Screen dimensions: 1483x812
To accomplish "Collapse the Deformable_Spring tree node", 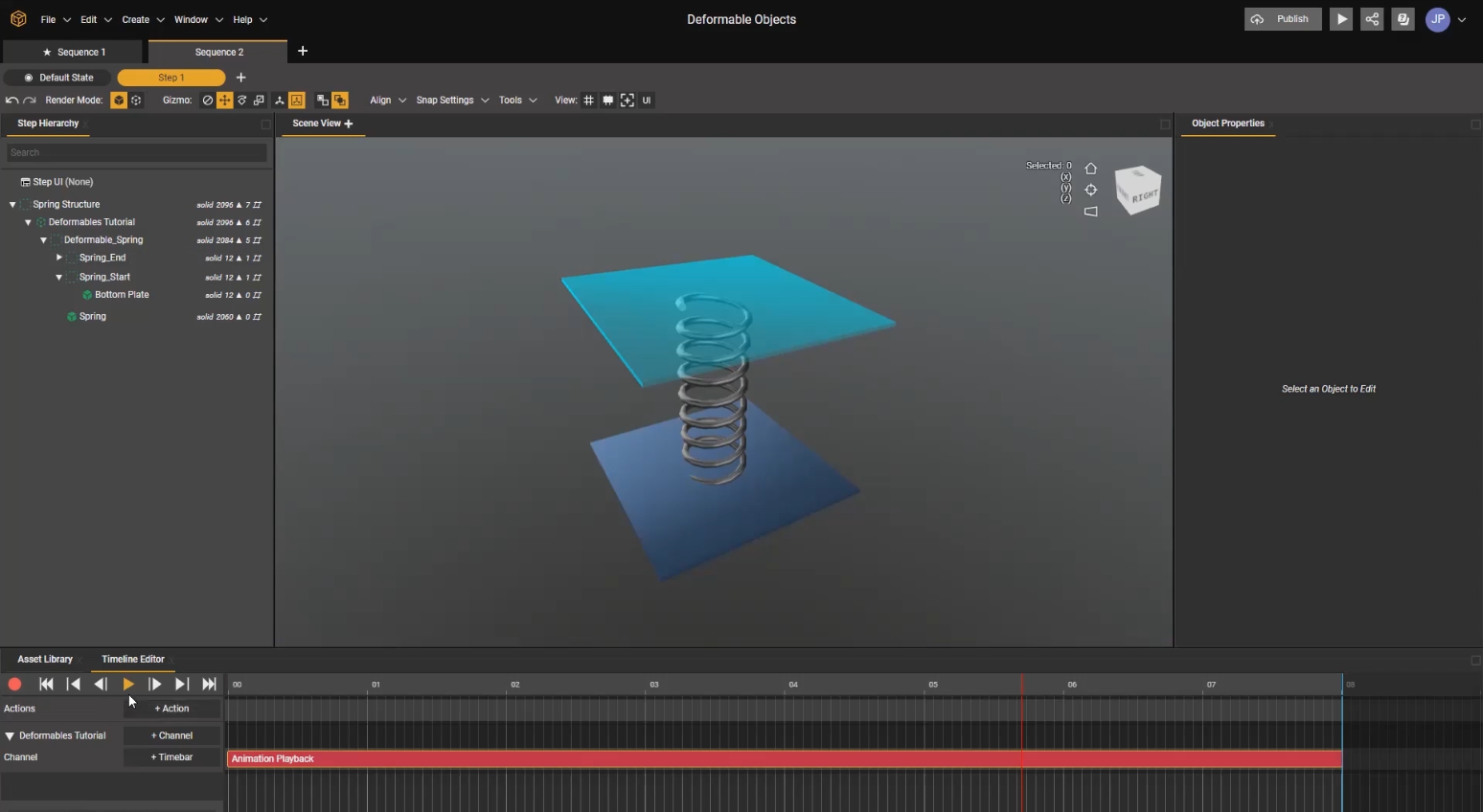I will tap(44, 240).
